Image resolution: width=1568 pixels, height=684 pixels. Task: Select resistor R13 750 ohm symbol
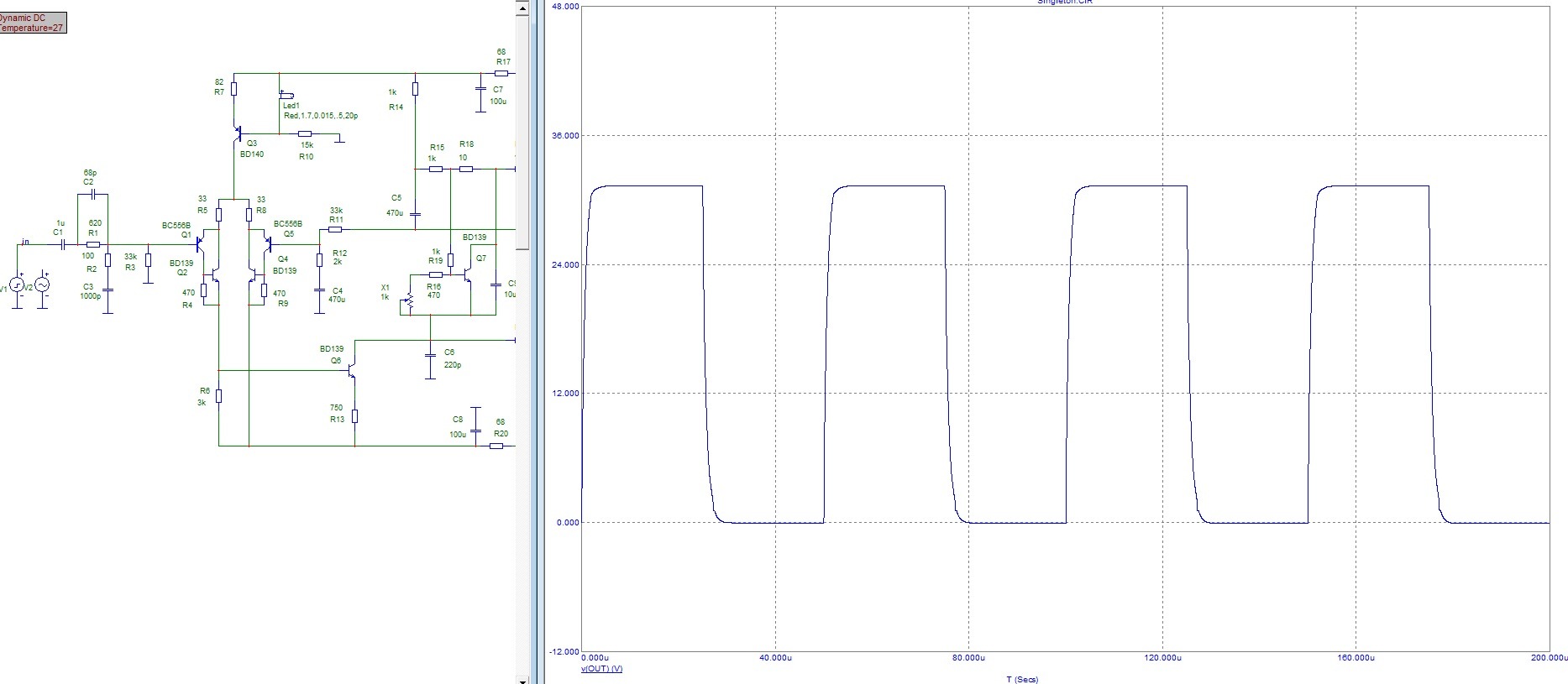354,415
